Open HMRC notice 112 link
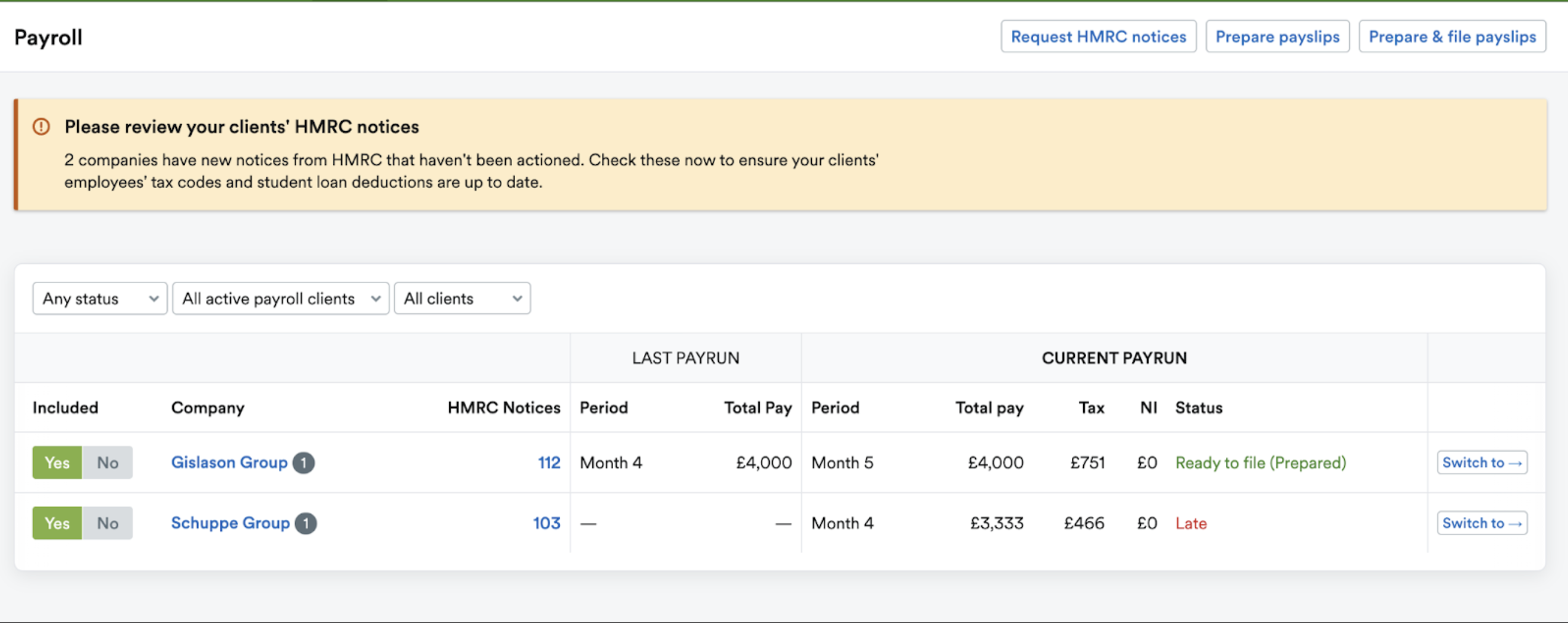Screen dimensions: 1568x623 pos(549,463)
